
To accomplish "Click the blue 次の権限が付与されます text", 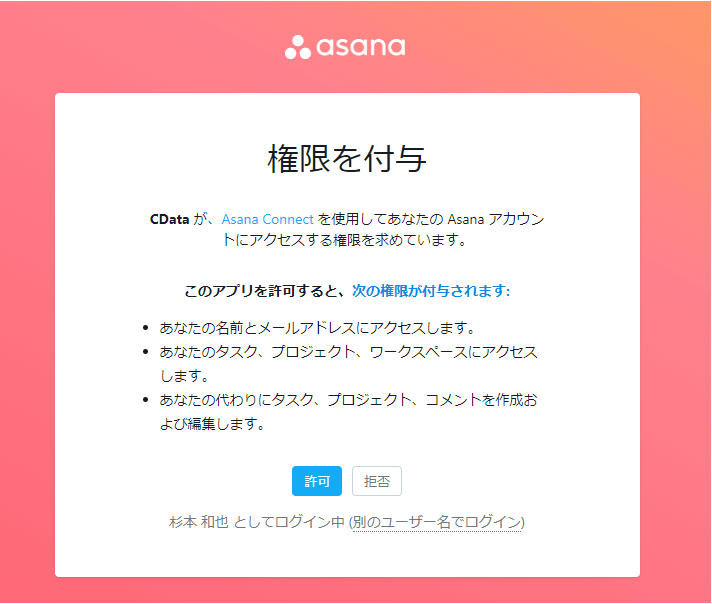I will [431, 291].
